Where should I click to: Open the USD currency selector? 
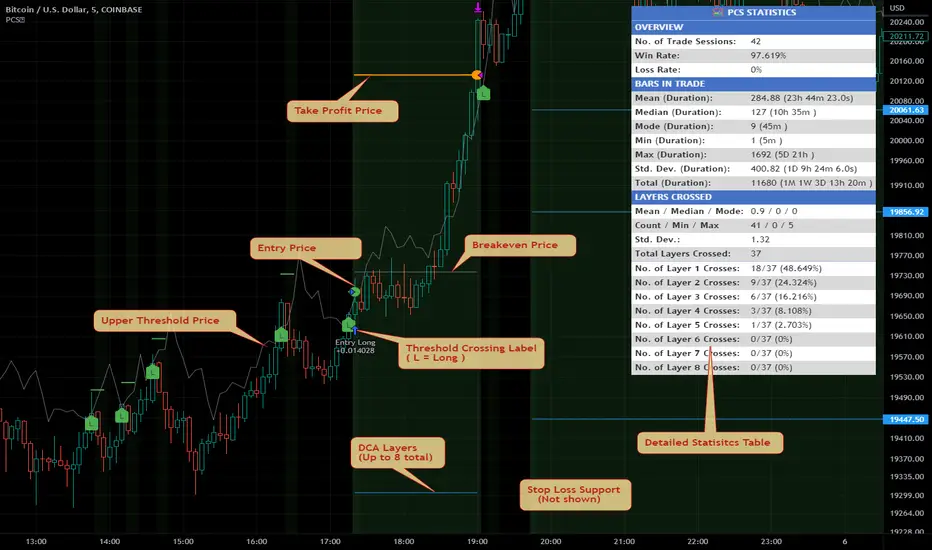[x=897, y=8]
